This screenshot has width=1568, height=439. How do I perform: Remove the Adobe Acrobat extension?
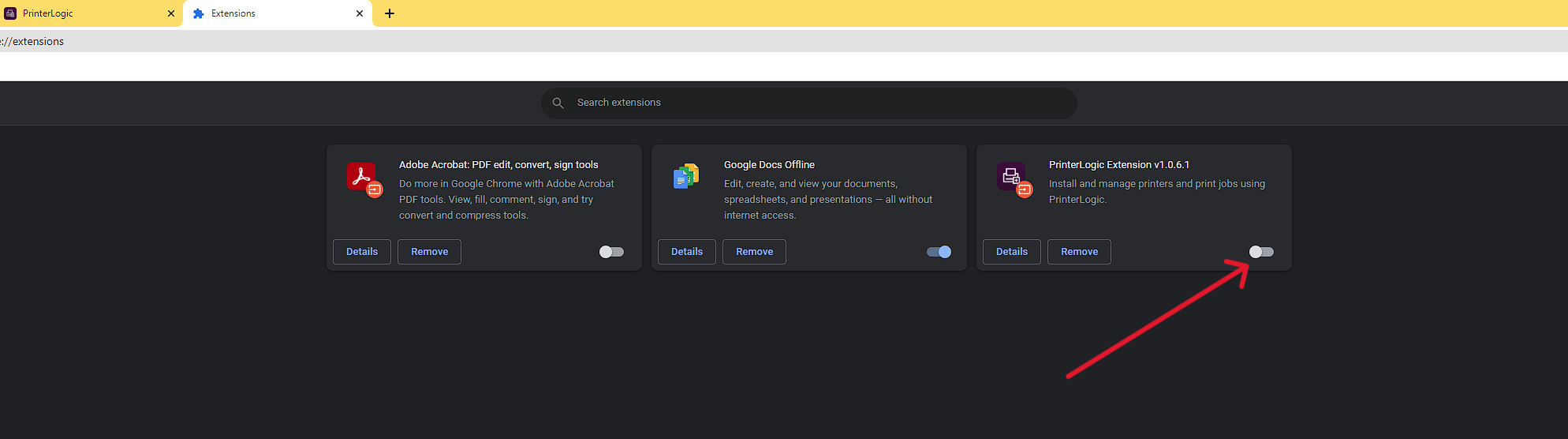[429, 252]
